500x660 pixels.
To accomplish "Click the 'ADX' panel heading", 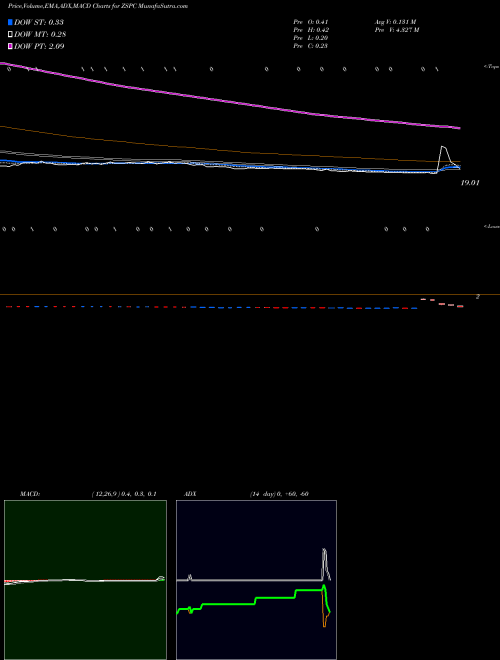I will click(190, 494).
